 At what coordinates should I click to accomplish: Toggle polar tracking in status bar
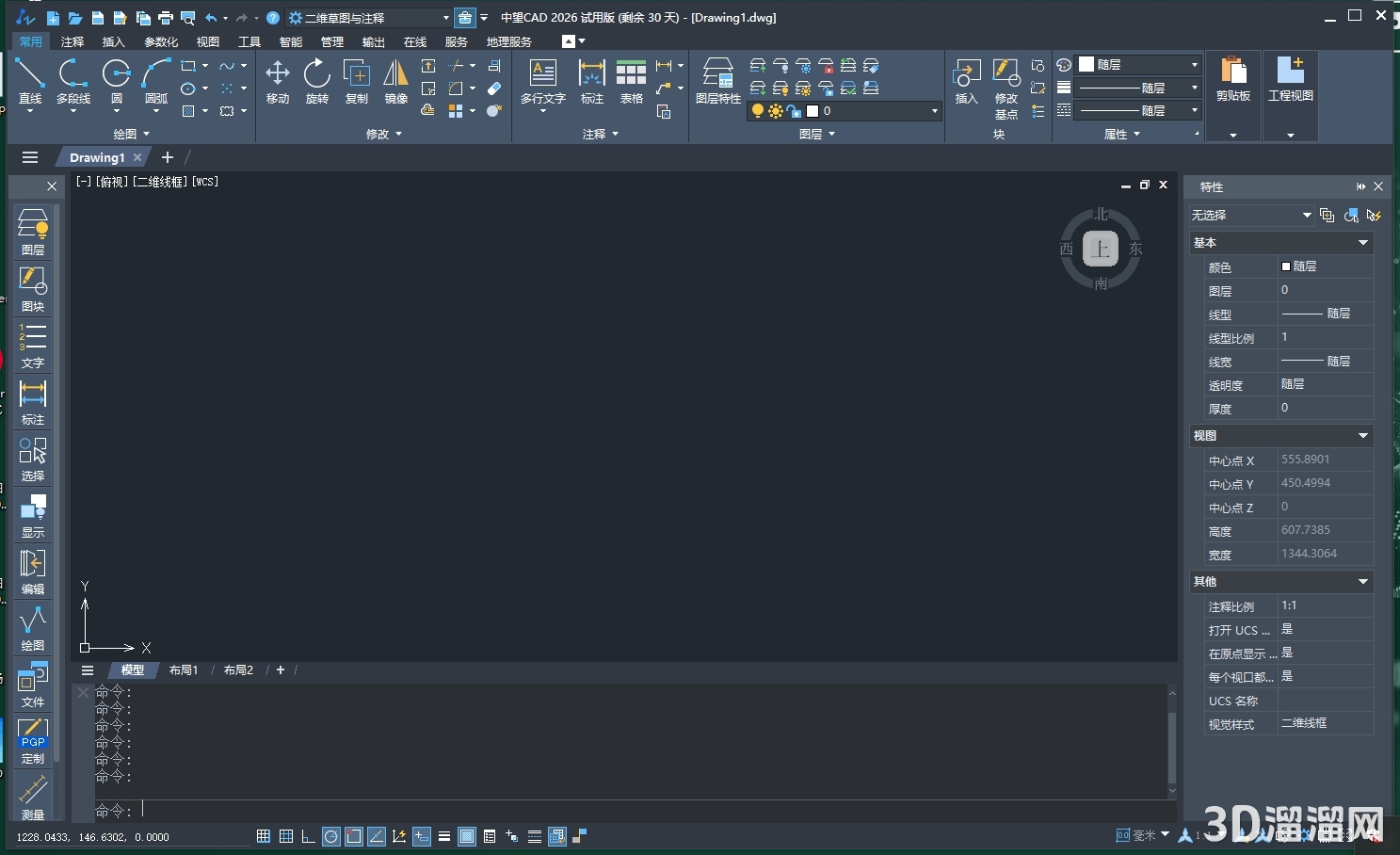[x=331, y=836]
